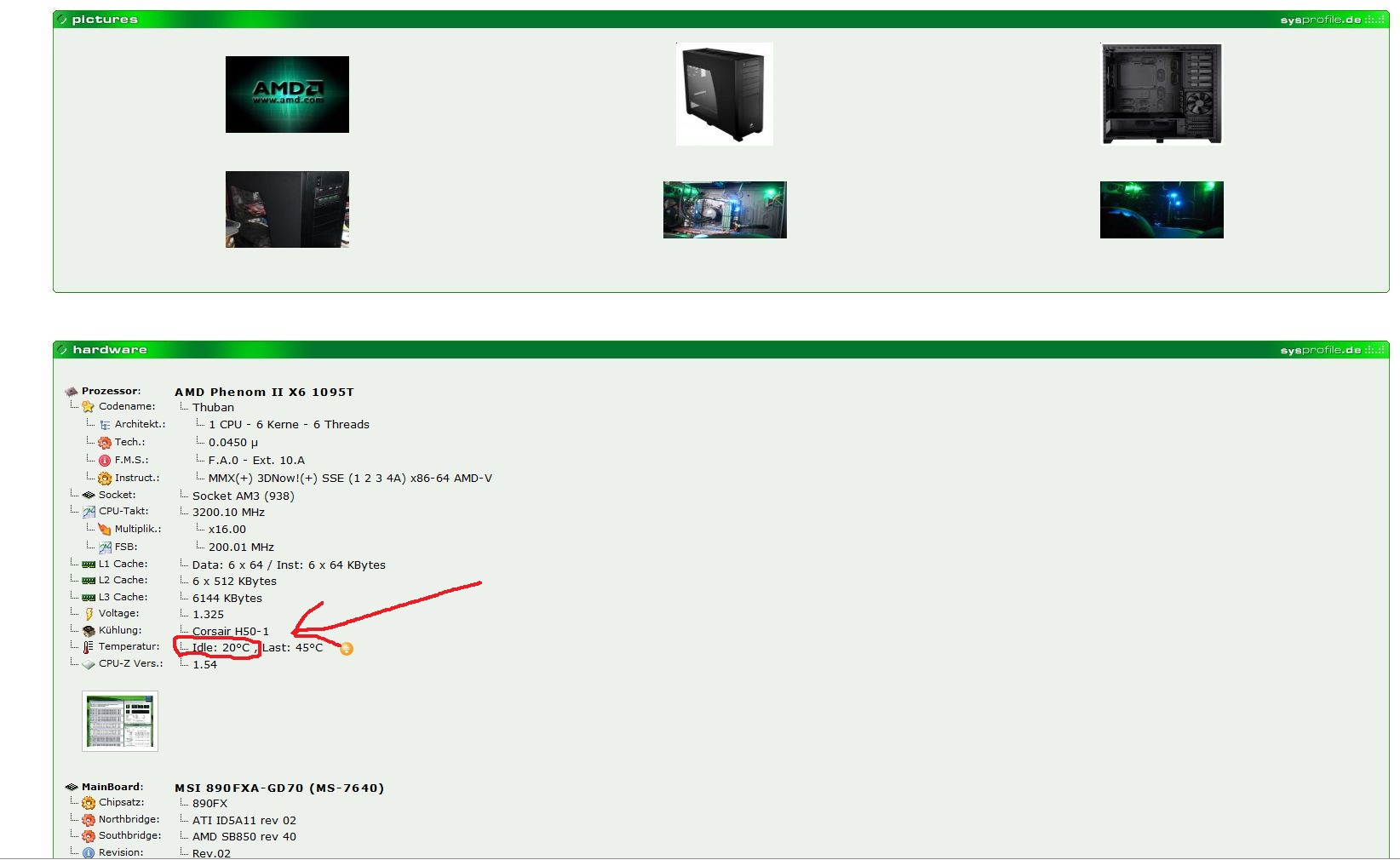Click the Rev.02 revision value
The width and height of the screenshot is (1400, 860).
click(x=211, y=853)
